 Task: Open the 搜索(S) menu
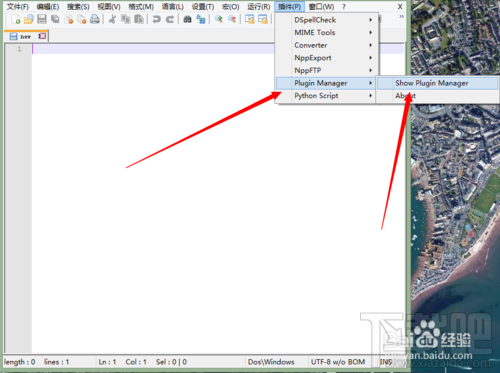coord(78,7)
